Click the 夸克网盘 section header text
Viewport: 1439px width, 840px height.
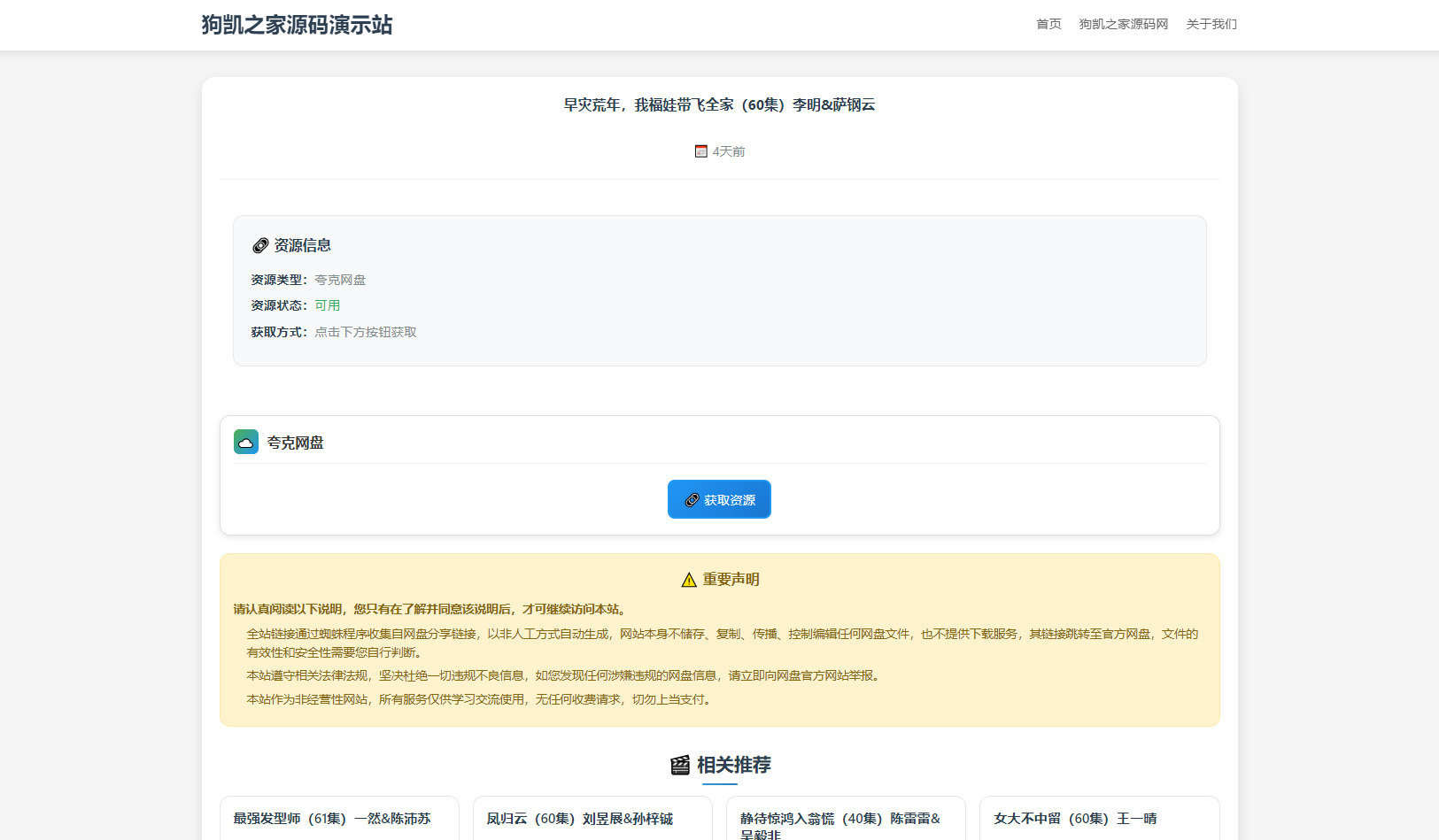click(x=296, y=443)
